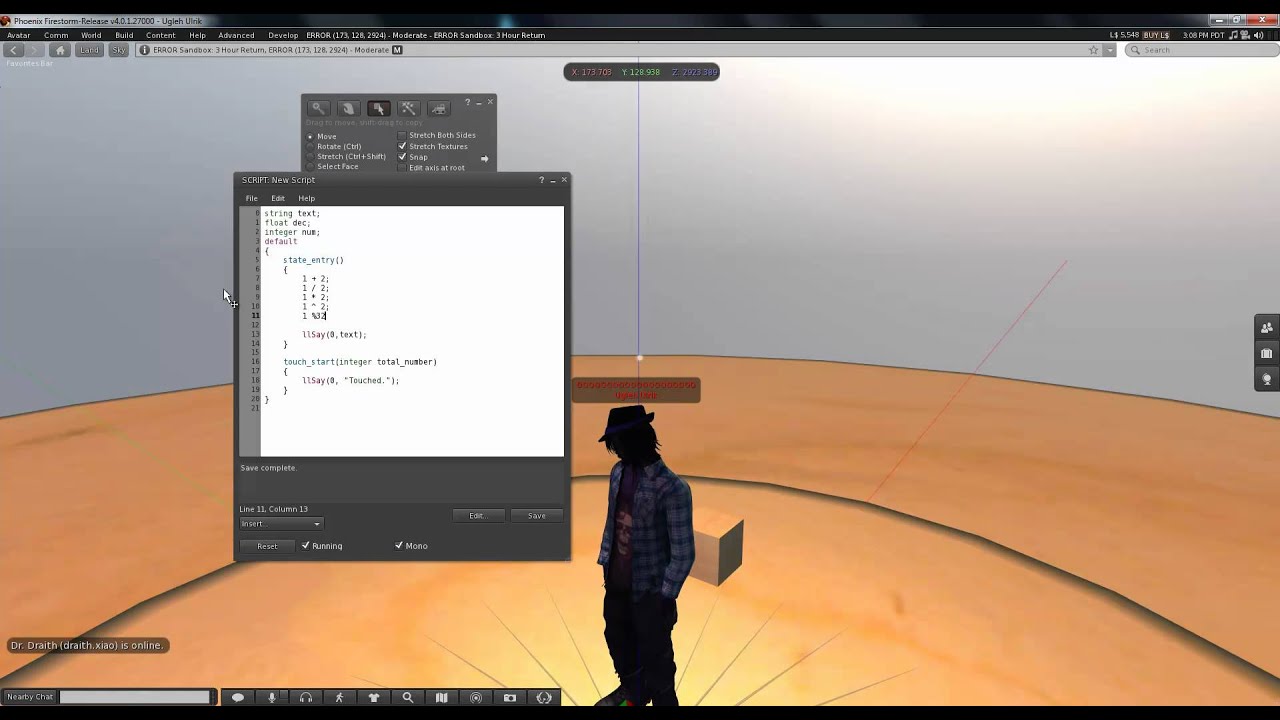Open voice settings headphones icon
The height and width of the screenshot is (720, 1280).
point(306,698)
